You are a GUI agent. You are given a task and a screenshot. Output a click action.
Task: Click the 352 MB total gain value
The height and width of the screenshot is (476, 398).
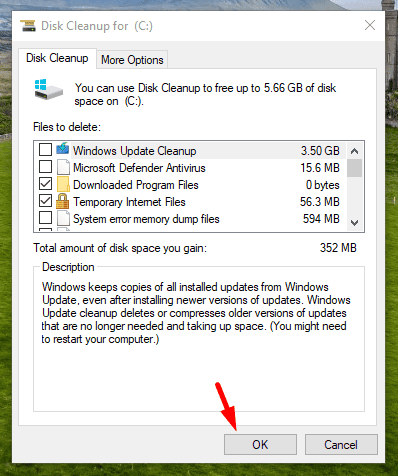(338, 248)
